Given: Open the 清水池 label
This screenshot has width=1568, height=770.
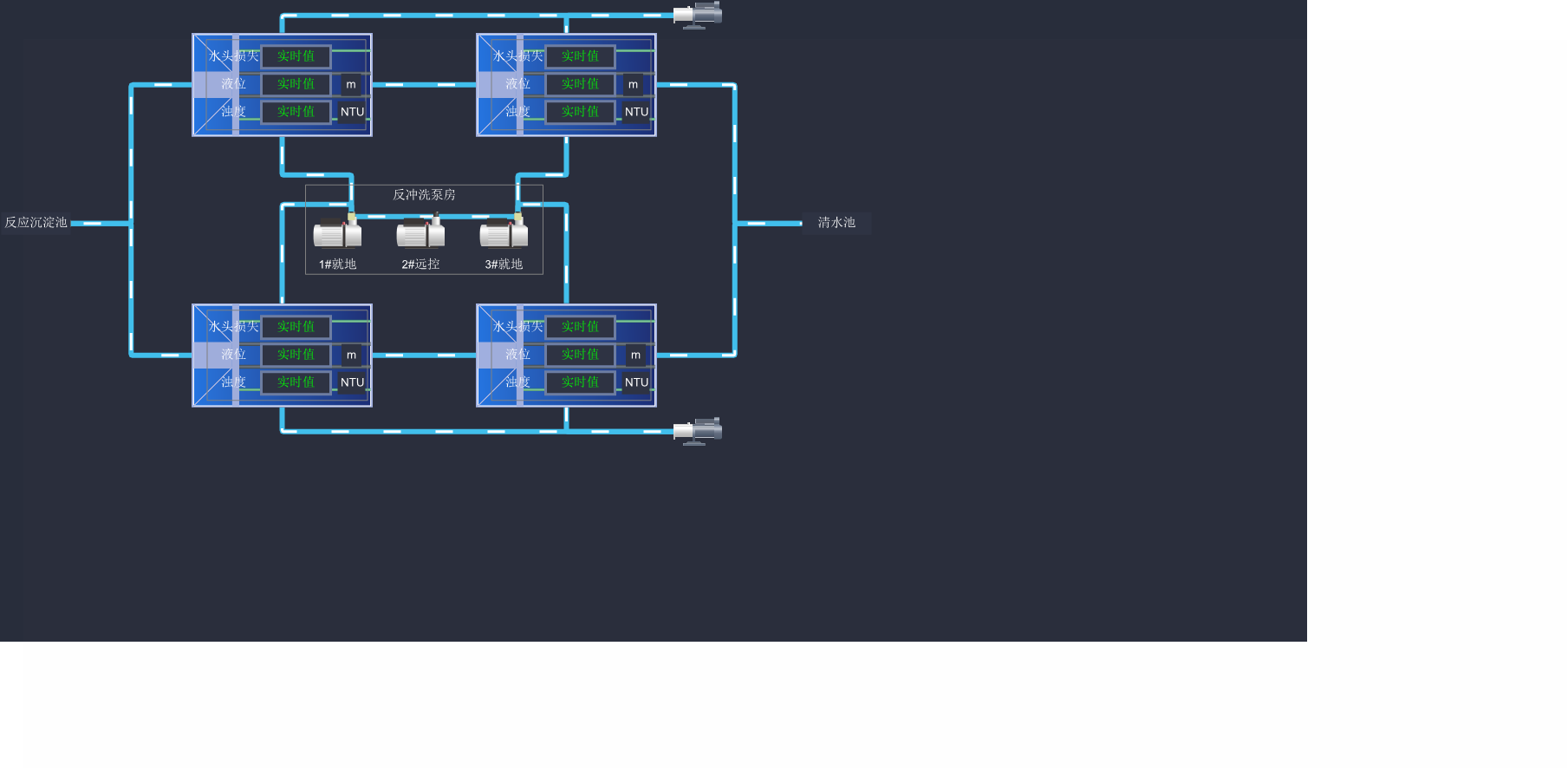Looking at the screenshot, I should 836,223.
